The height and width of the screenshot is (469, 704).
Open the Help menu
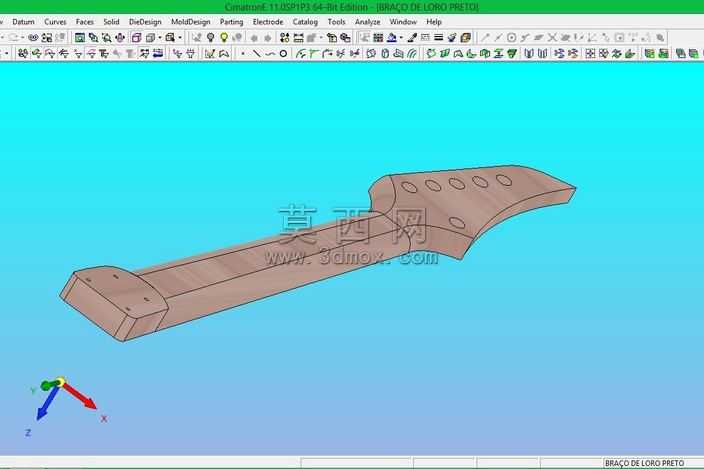pos(434,22)
